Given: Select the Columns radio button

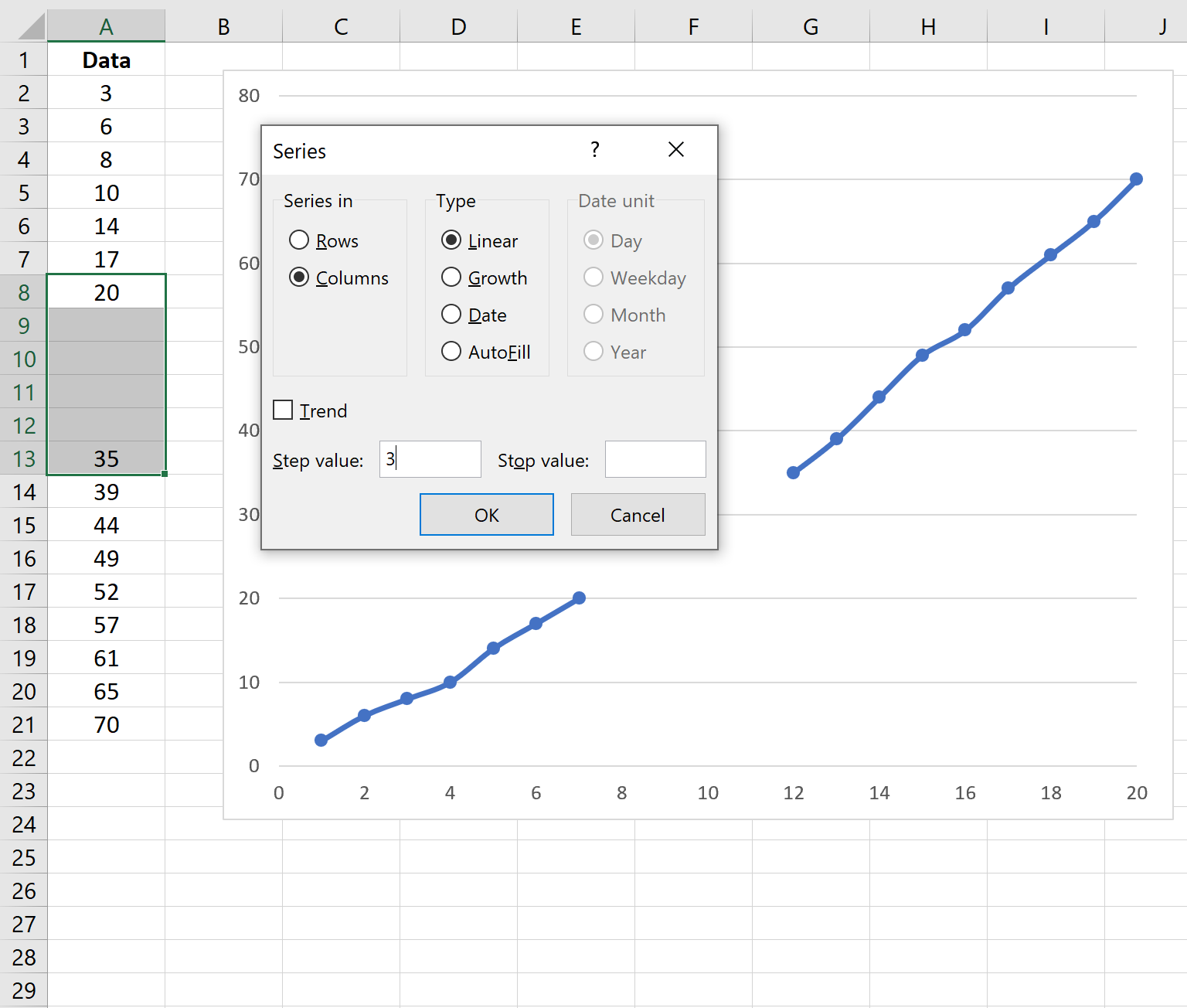Looking at the screenshot, I should click(299, 278).
